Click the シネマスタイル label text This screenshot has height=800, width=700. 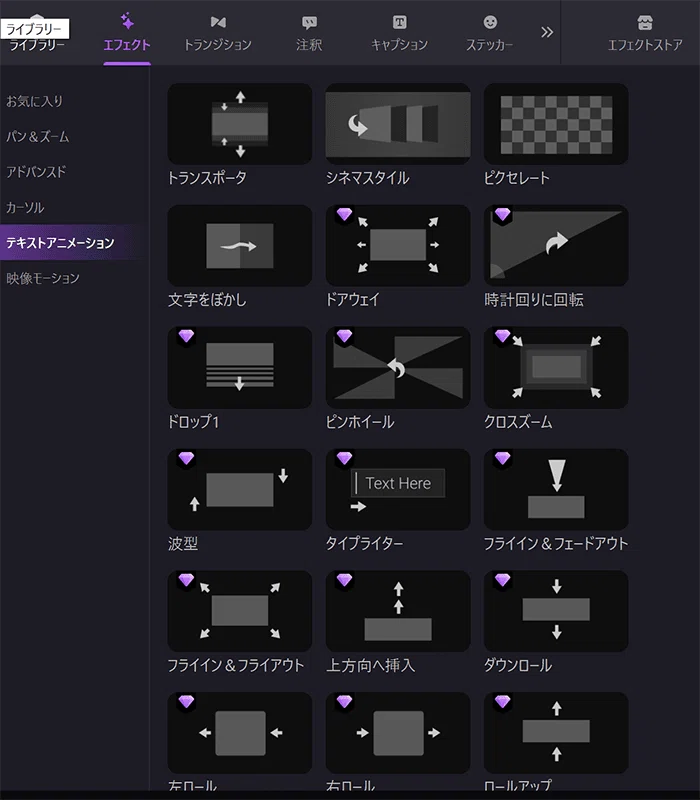point(368,178)
